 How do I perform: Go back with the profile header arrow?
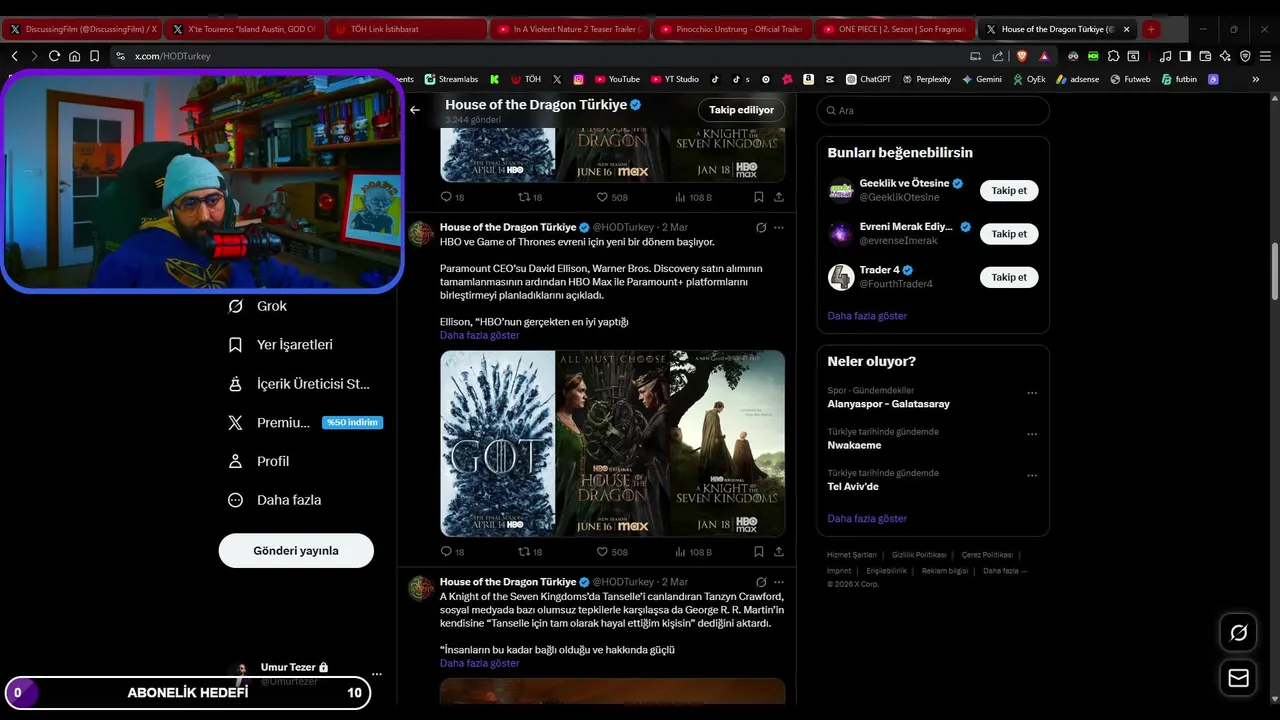point(415,110)
